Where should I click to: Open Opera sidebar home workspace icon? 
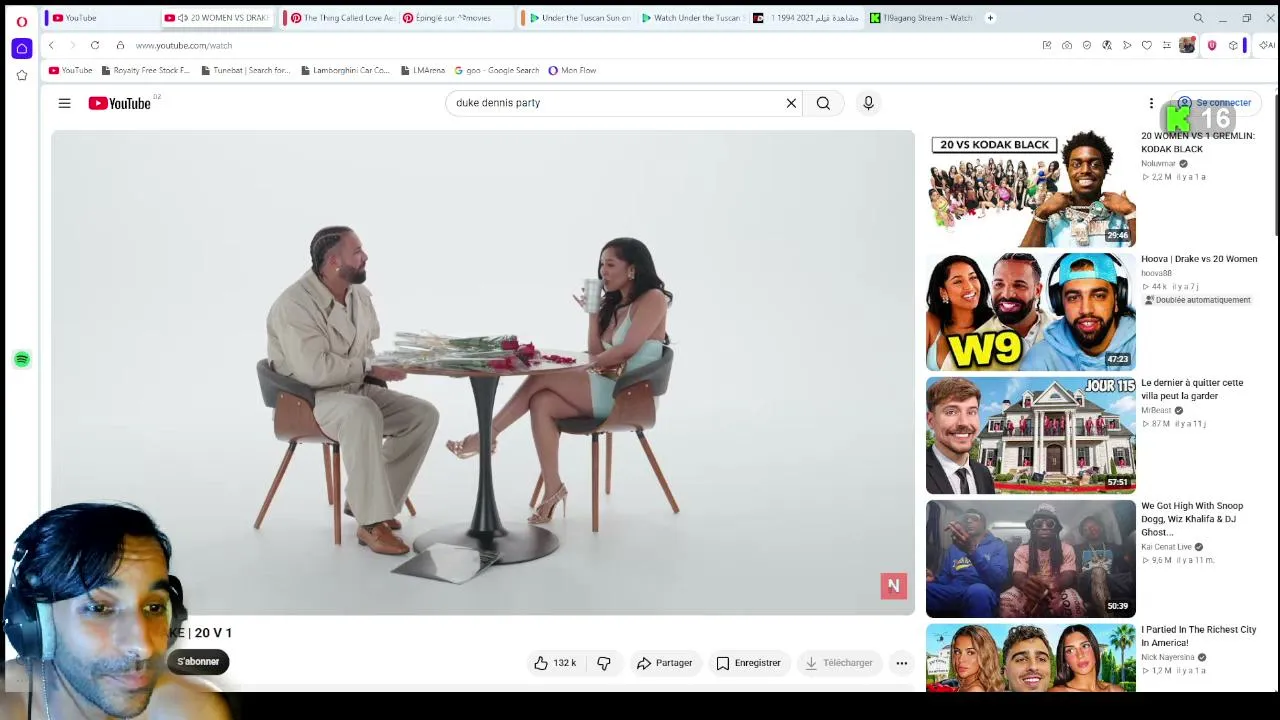(21, 48)
